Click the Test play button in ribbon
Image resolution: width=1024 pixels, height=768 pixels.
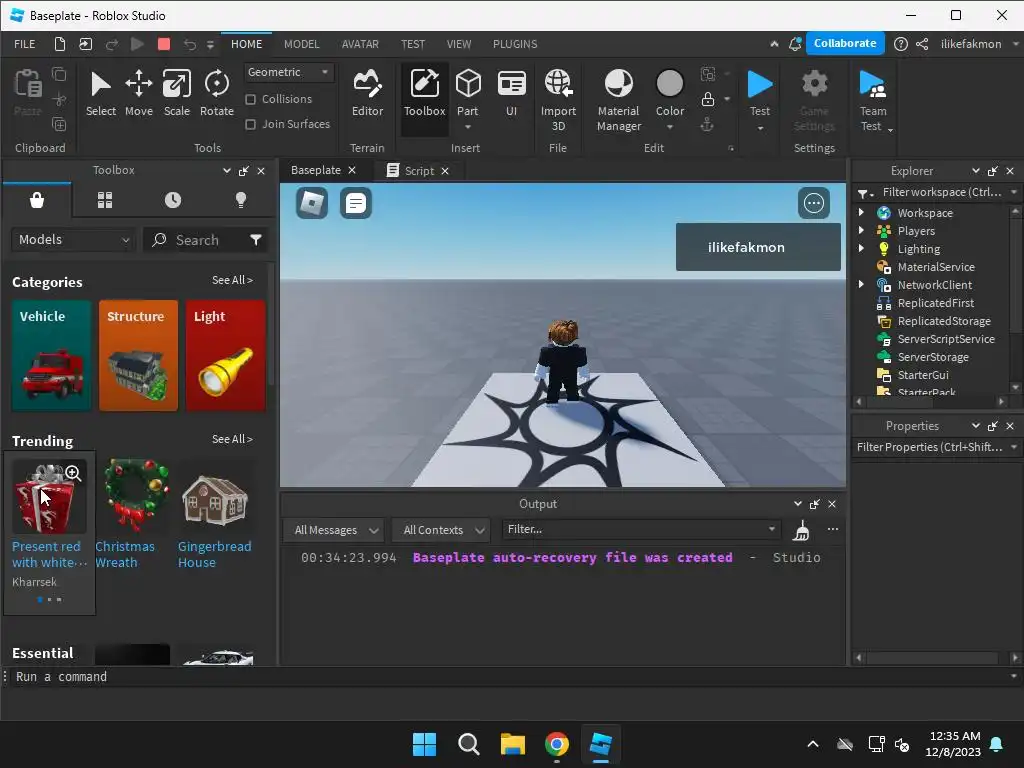point(760,85)
